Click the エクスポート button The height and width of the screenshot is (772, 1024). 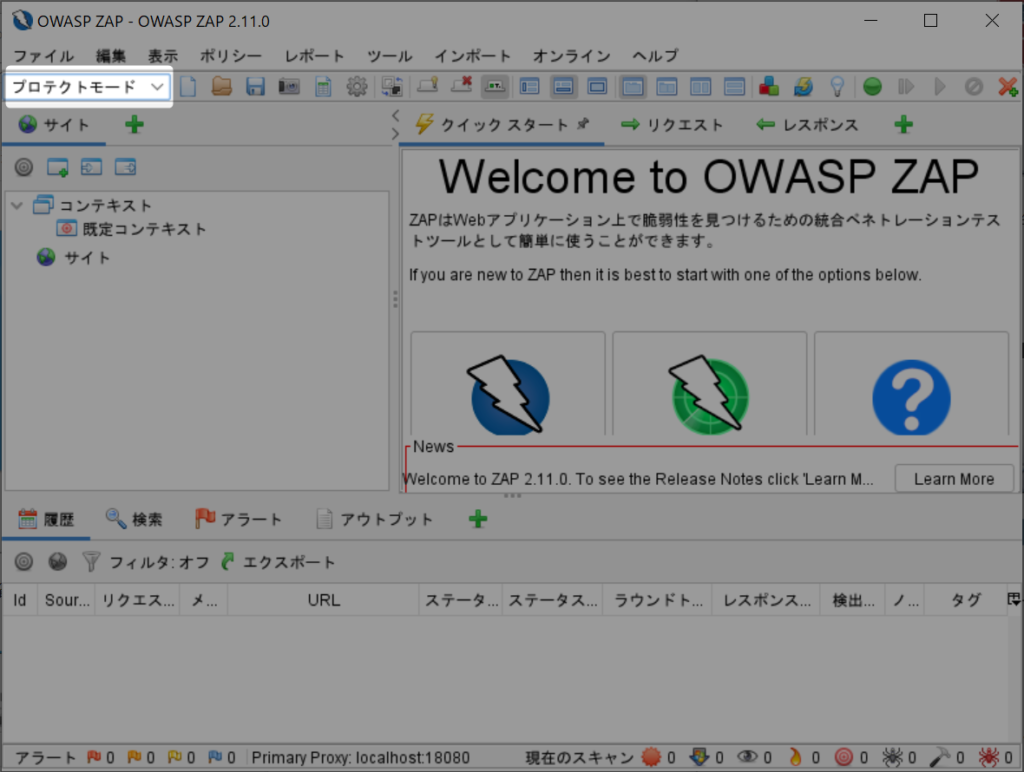(279, 562)
